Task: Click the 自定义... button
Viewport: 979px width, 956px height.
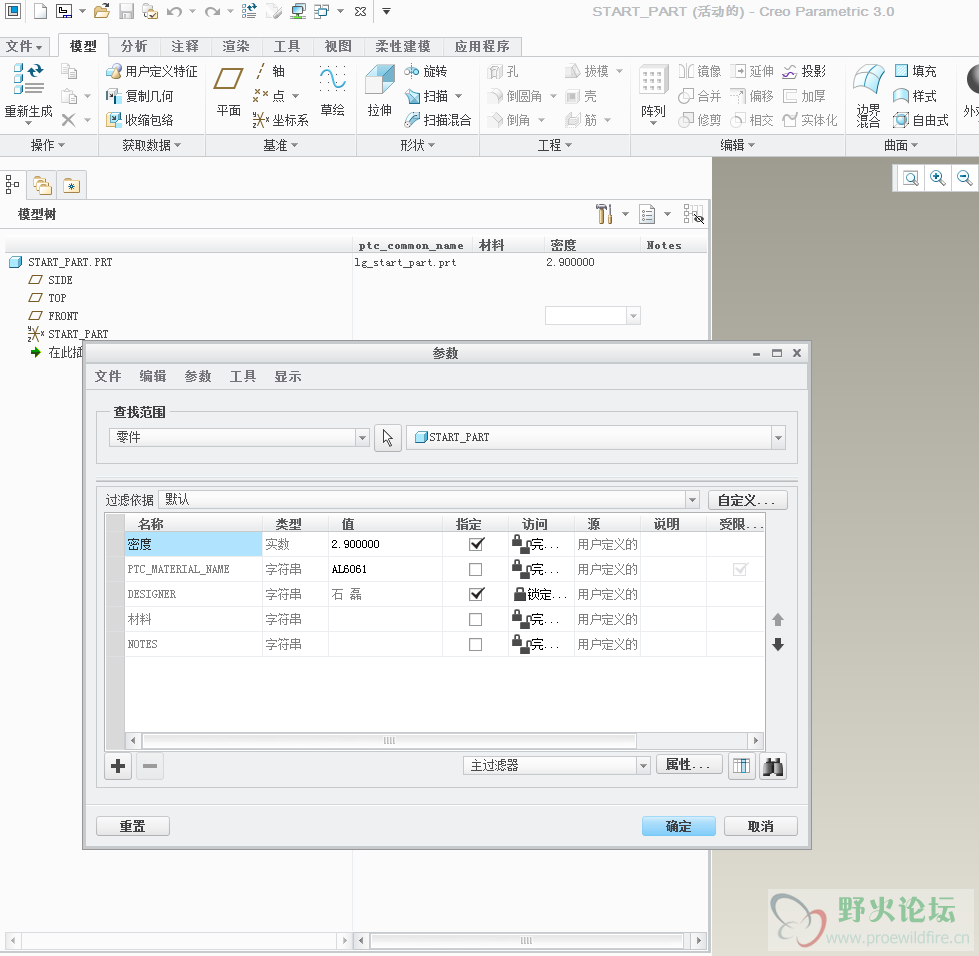Action: click(x=747, y=500)
